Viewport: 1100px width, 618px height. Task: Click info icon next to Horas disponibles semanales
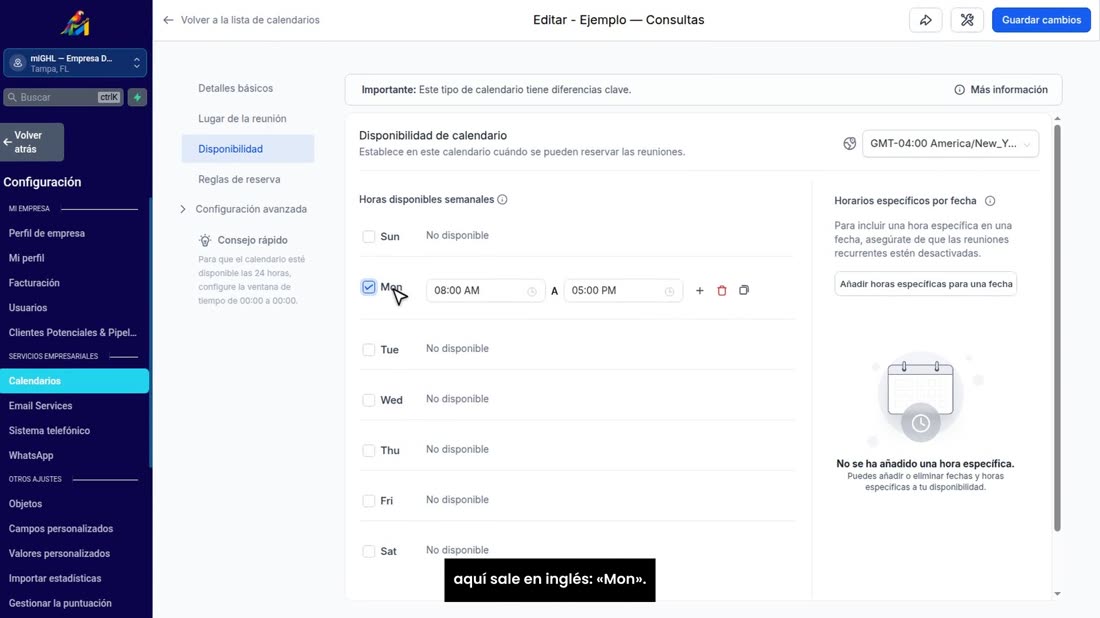click(x=502, y=199)
